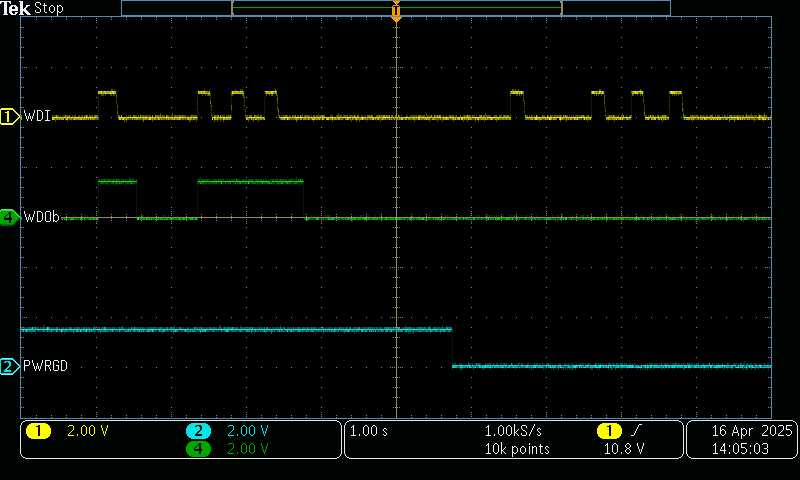Click the green record view bar at top
The width and height of the screenshot is (800, 480).
[x=396, y=8]
